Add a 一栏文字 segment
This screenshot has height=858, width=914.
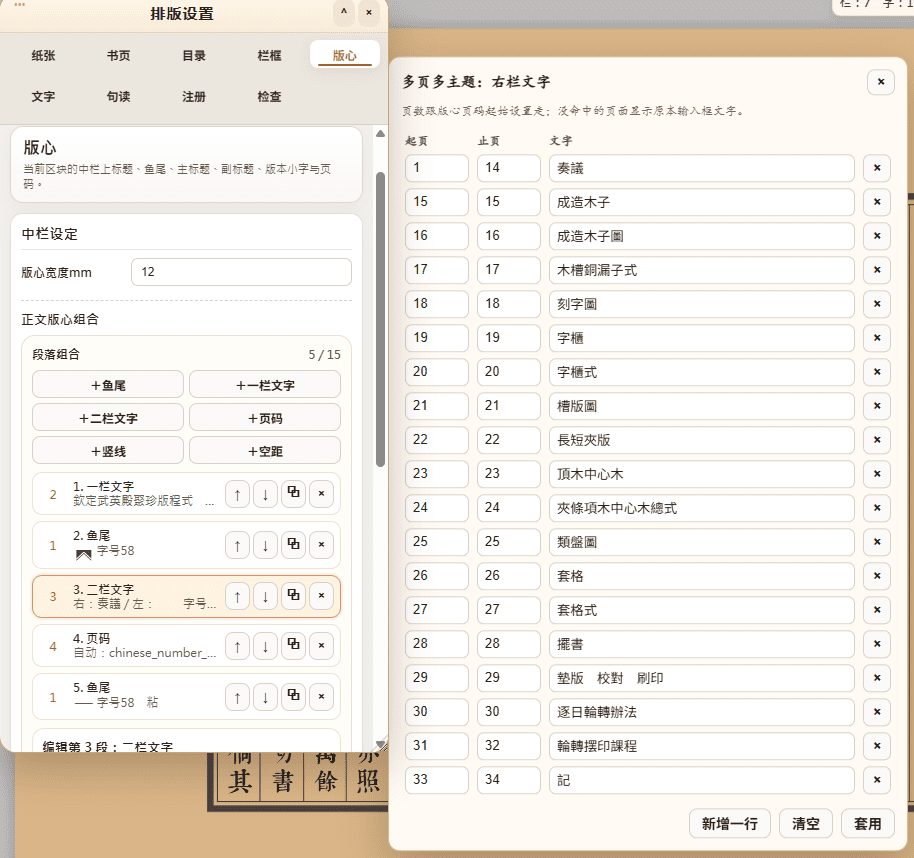pyautogui.click(x=265, y=385)
